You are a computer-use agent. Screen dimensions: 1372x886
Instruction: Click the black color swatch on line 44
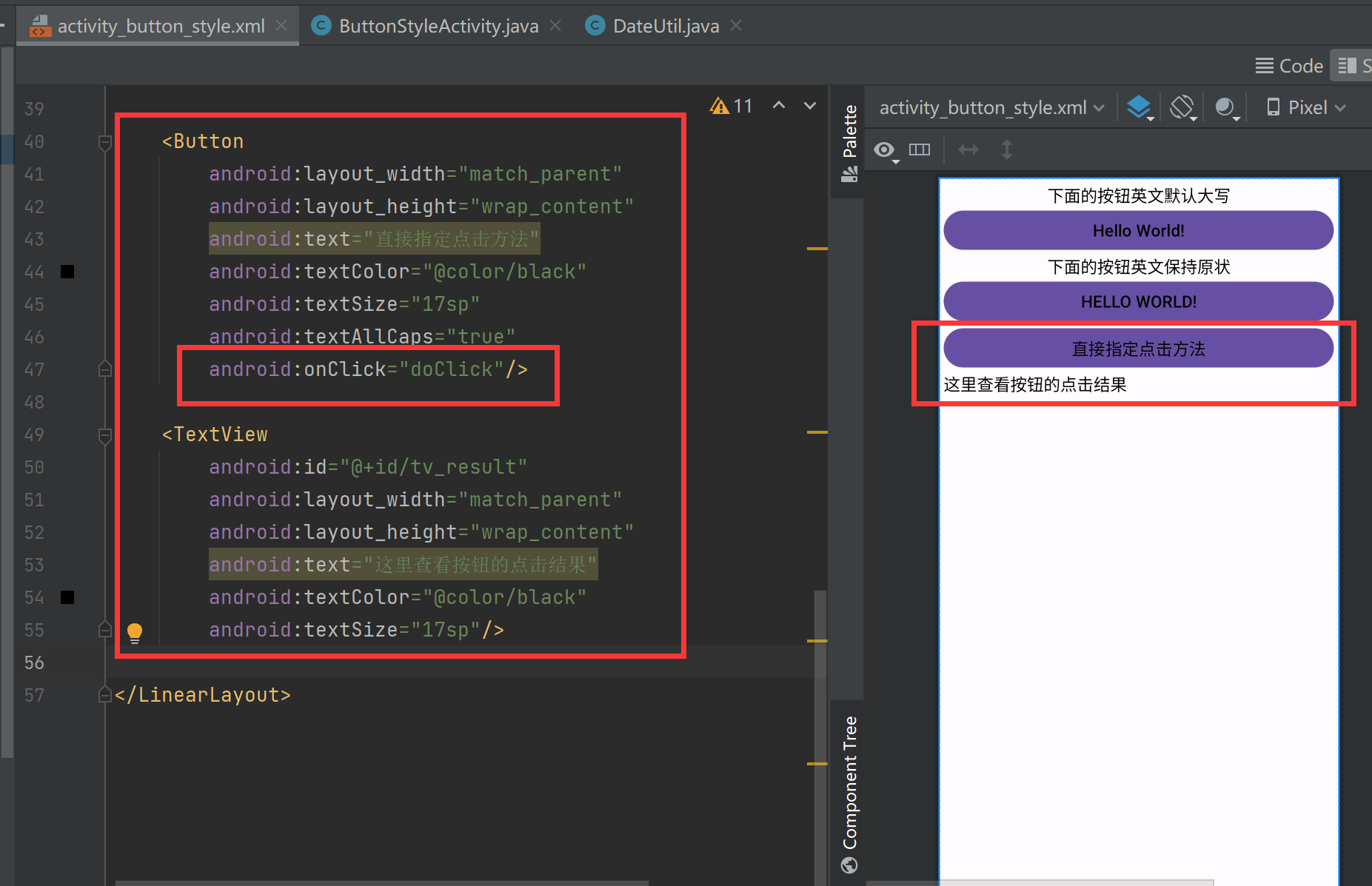pos(67,272)
